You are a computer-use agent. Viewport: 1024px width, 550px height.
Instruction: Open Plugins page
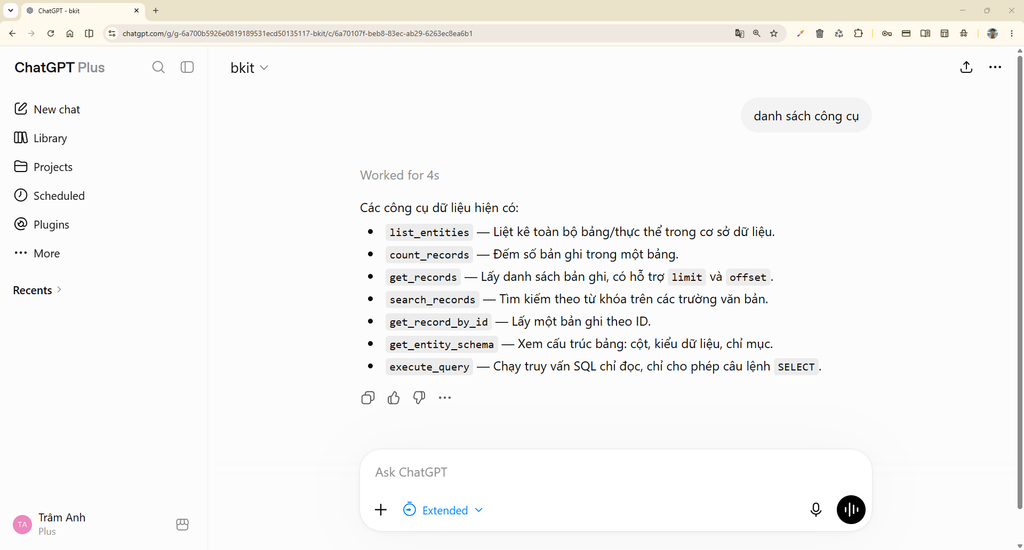42,224
